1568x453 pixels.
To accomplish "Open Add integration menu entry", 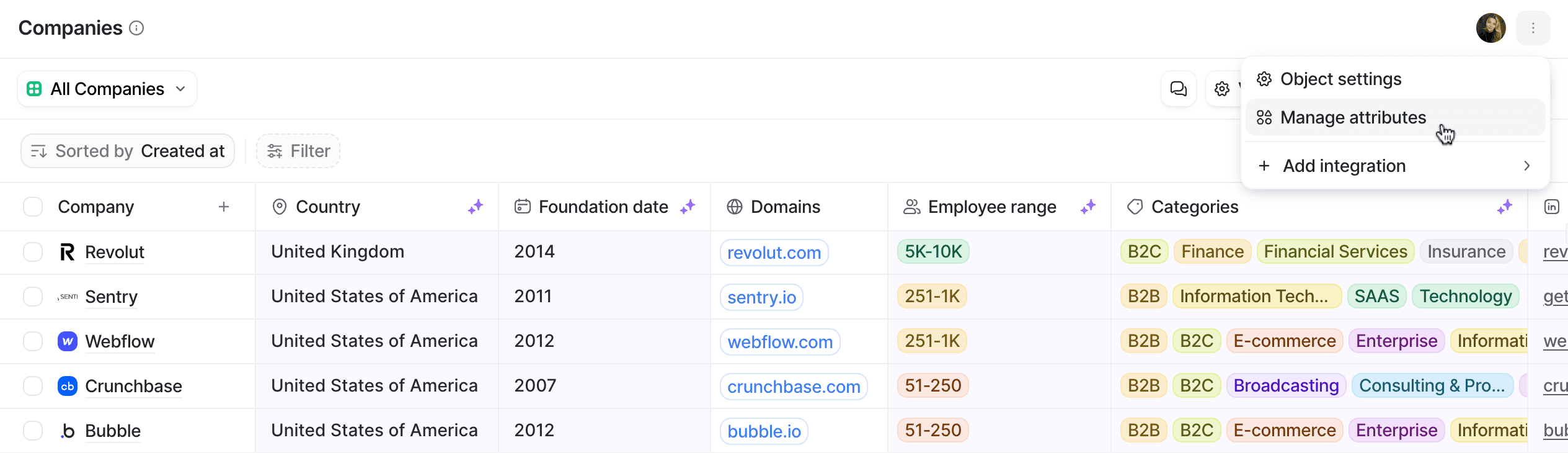I will 1395,166.
